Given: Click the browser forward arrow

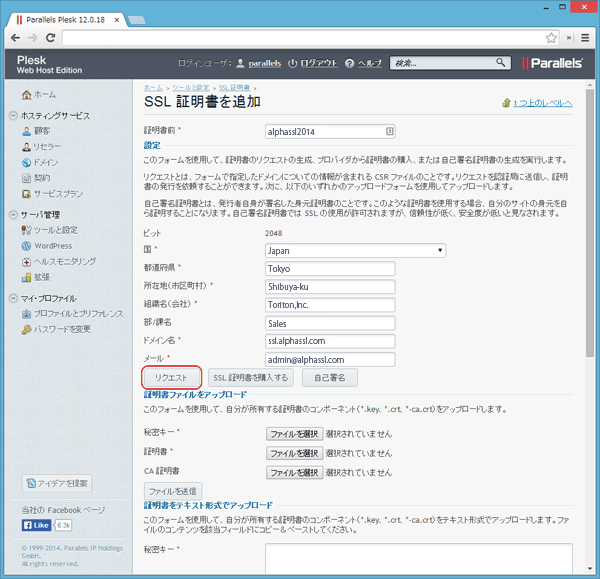Looking at the screenshot, I should [x=33, y=38].
